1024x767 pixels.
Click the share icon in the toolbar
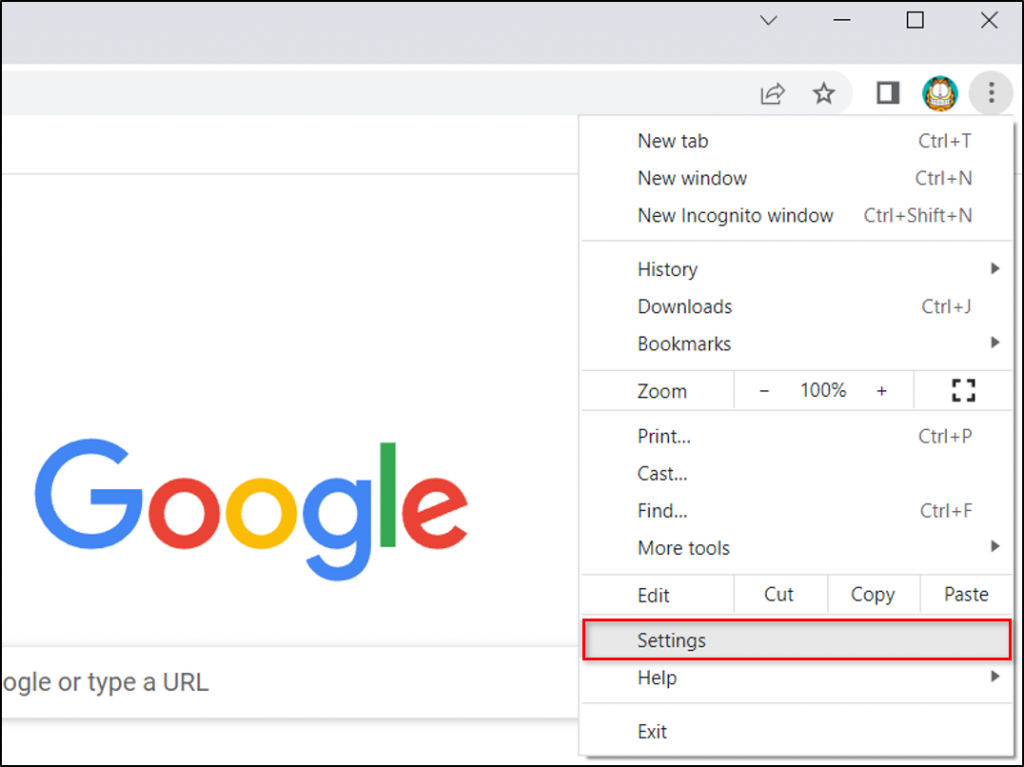(x=772, y=92)
